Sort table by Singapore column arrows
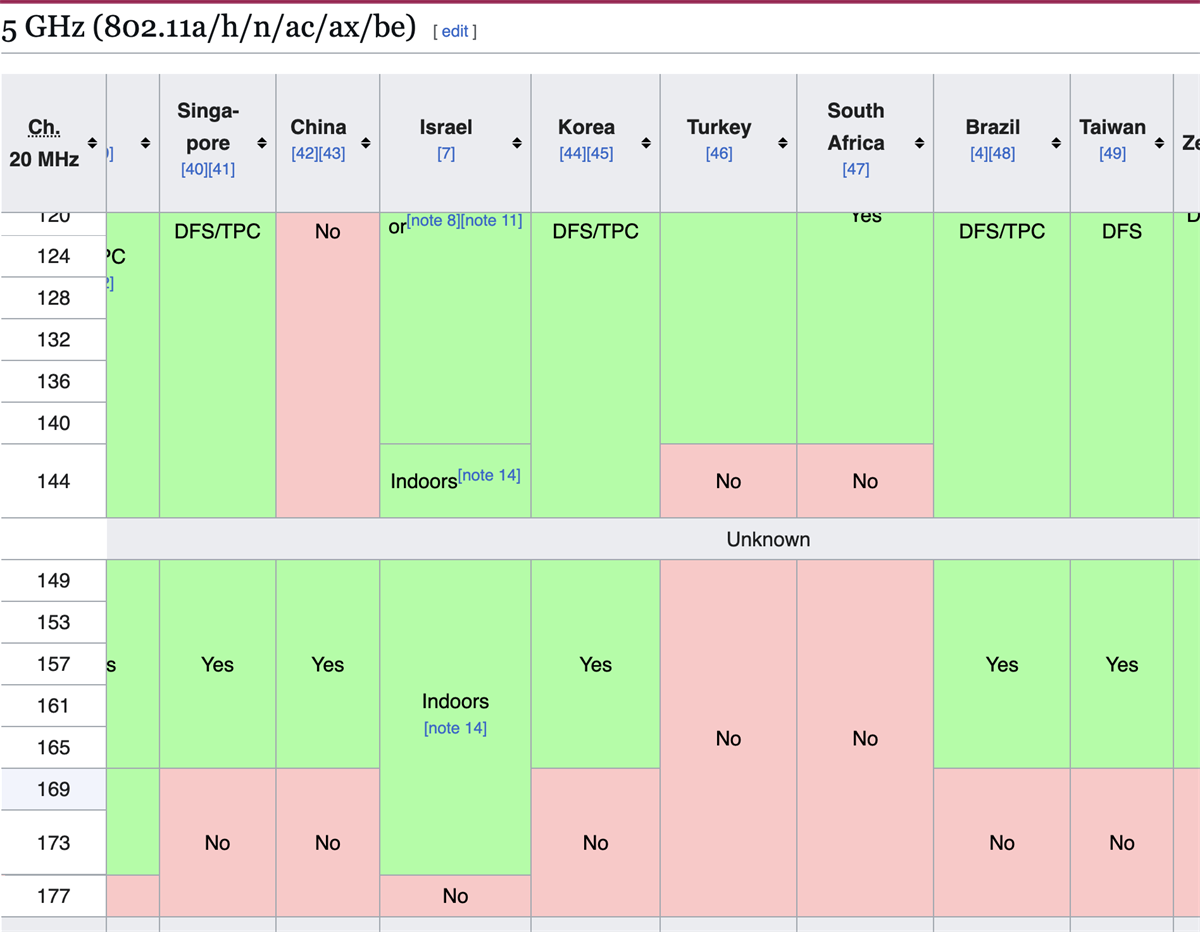 coord(262,143)
